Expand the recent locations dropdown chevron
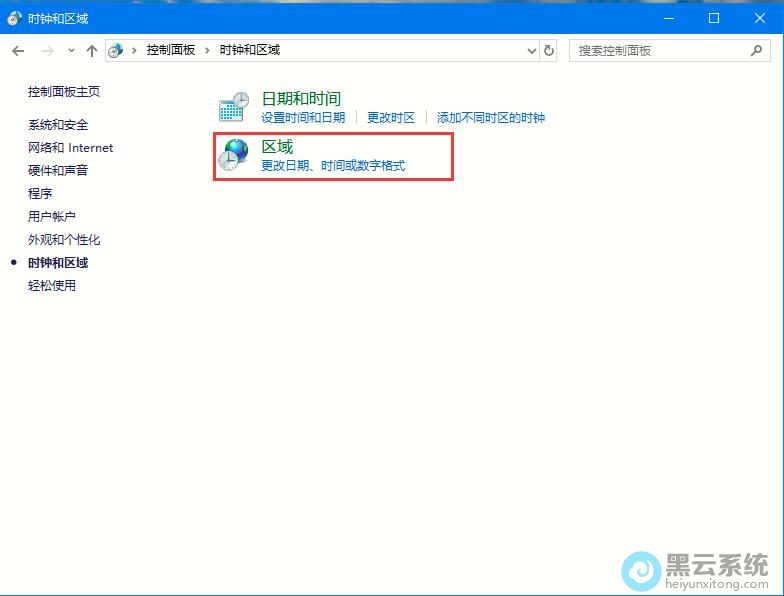 71,50
